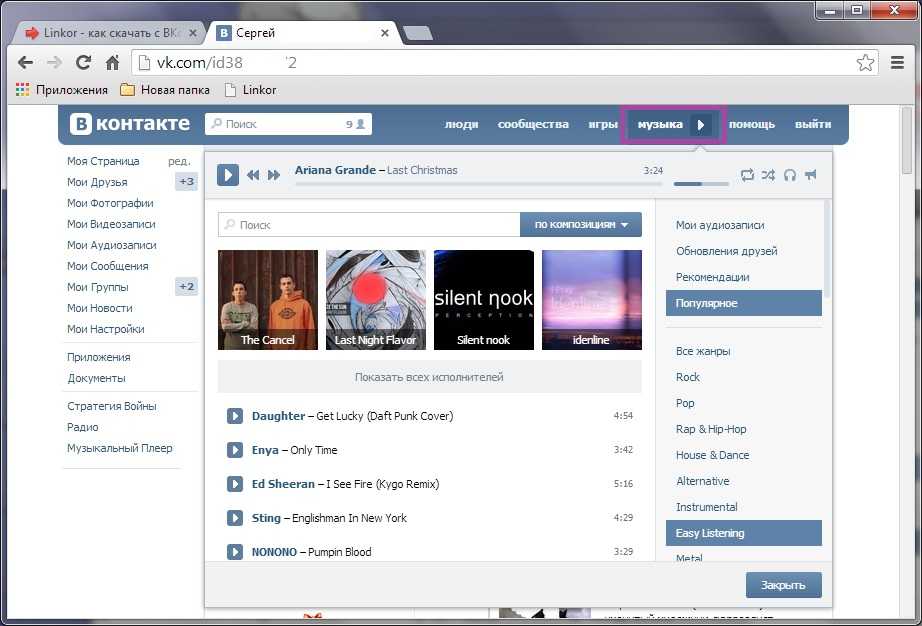The height and width of the screenshot is (626, 922).
Task: Click the Daughter artist name
Action: pos(279,416)
